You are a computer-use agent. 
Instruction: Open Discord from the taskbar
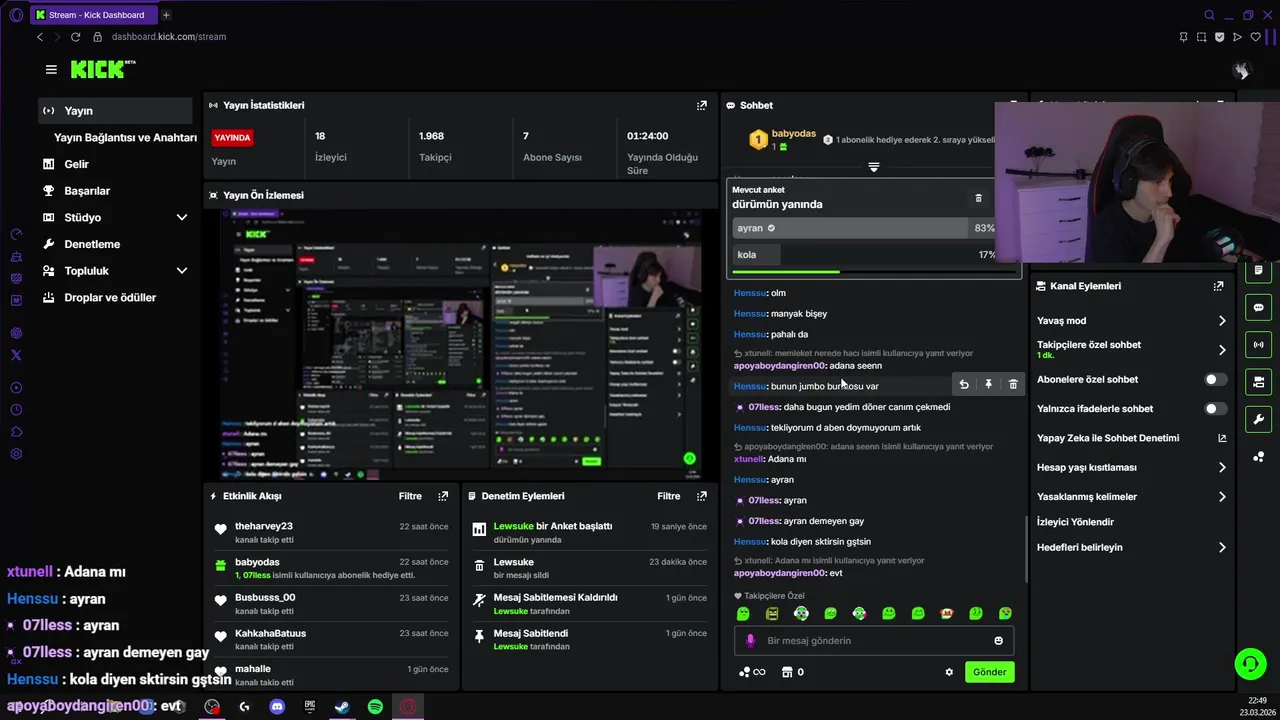[x=277, y=707]
